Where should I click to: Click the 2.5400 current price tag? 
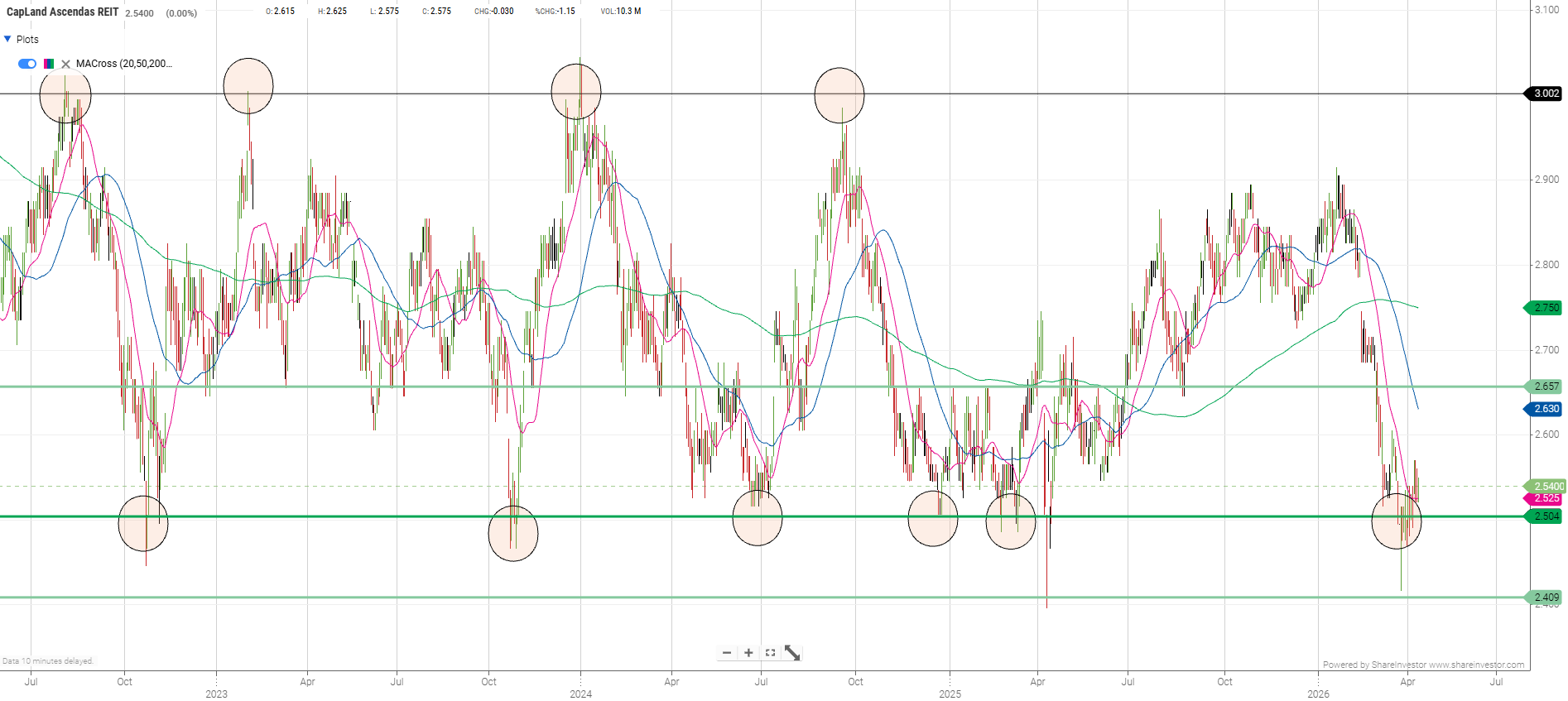pos(1547,487)
